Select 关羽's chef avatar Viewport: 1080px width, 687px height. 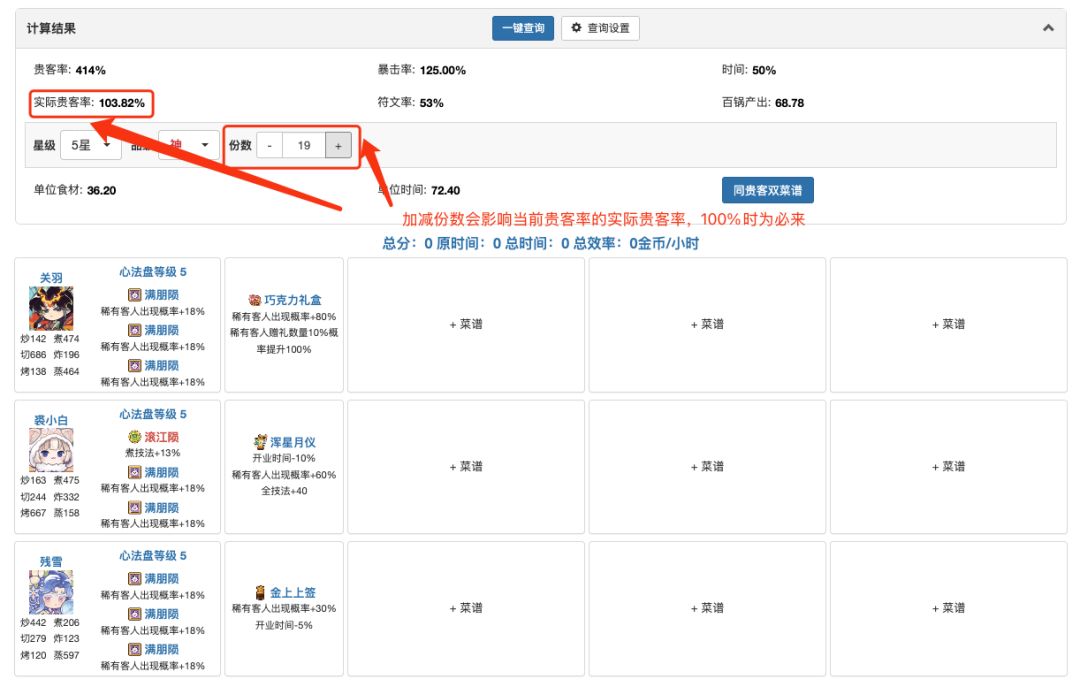click(x=51, y=308)
